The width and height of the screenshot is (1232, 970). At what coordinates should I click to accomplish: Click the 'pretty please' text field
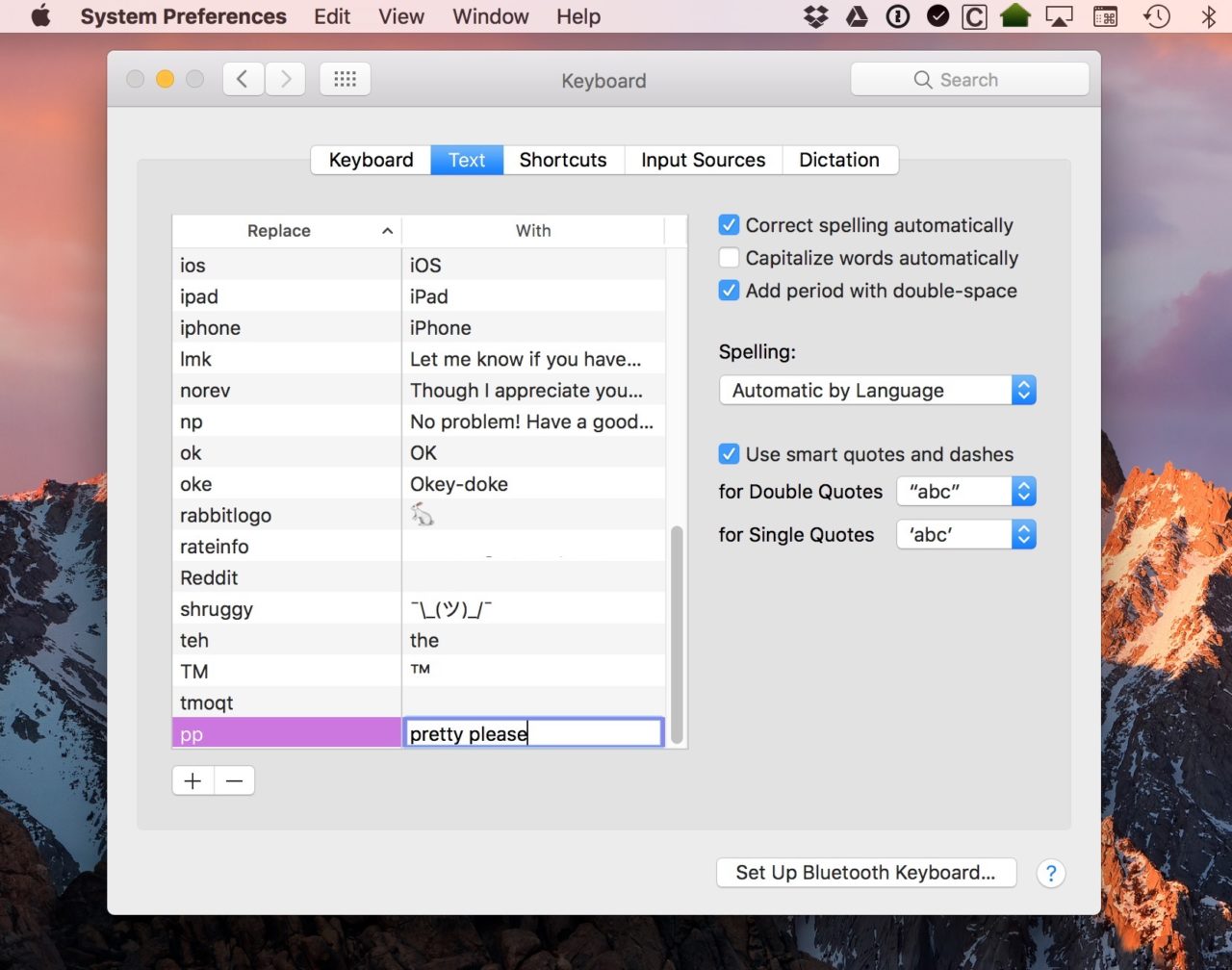(533, 733)
